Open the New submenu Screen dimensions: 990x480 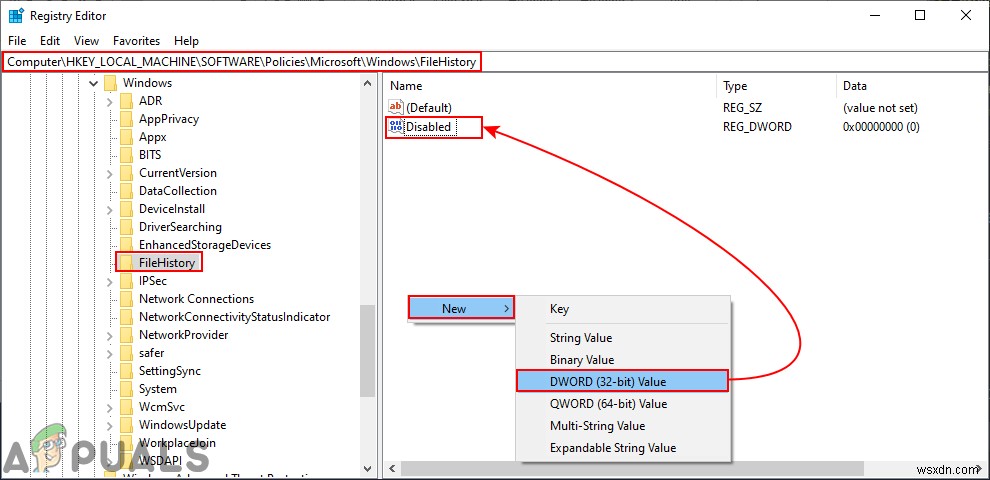(x=461, y=308)
